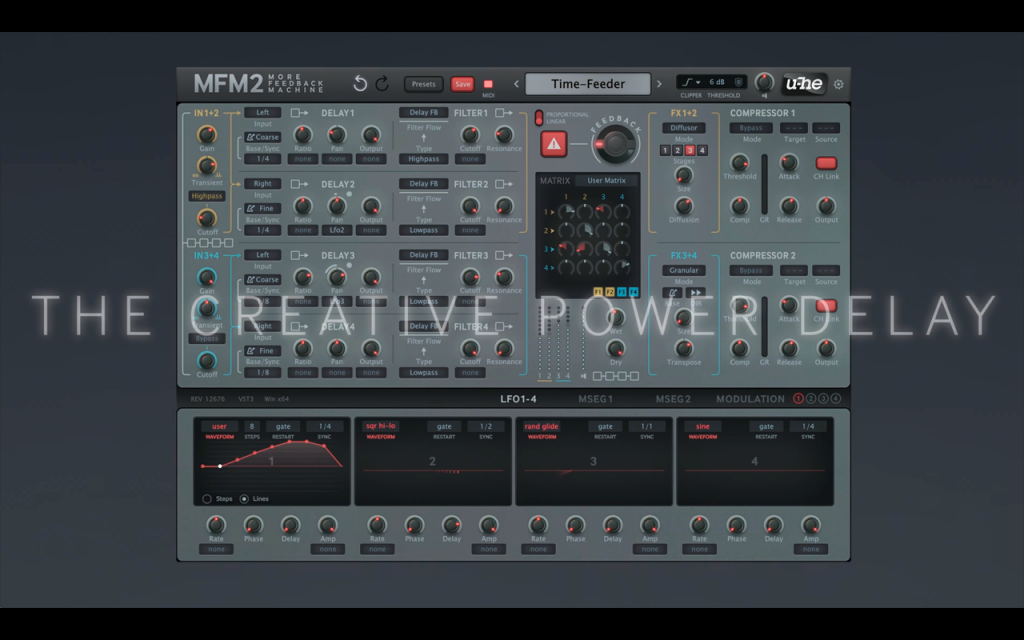Click the DELAY2 routing arrow icon
This screenshot has height=640, width=1024.
coord(299,184)
